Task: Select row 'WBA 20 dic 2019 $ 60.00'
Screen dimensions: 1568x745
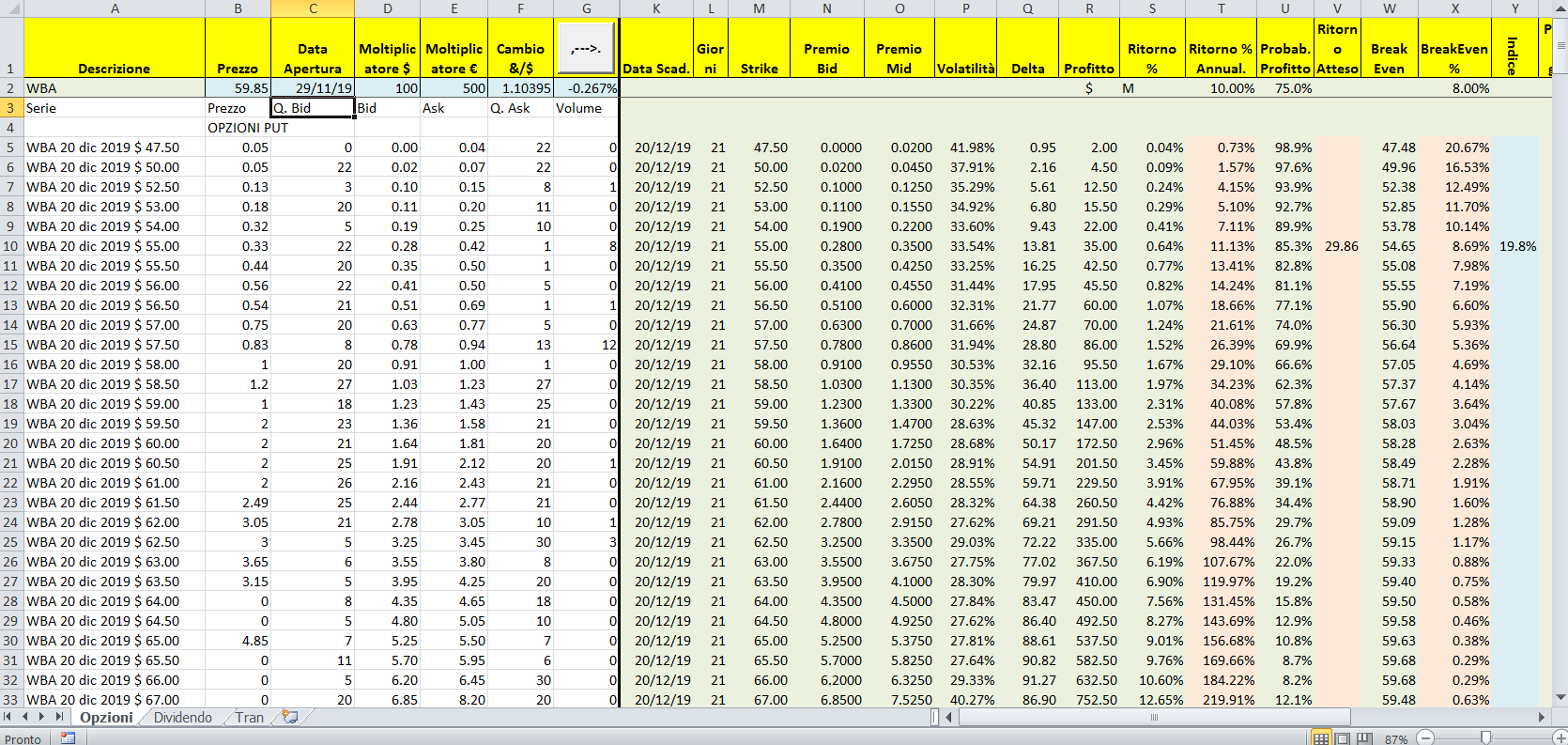Action: coord(115,443)
